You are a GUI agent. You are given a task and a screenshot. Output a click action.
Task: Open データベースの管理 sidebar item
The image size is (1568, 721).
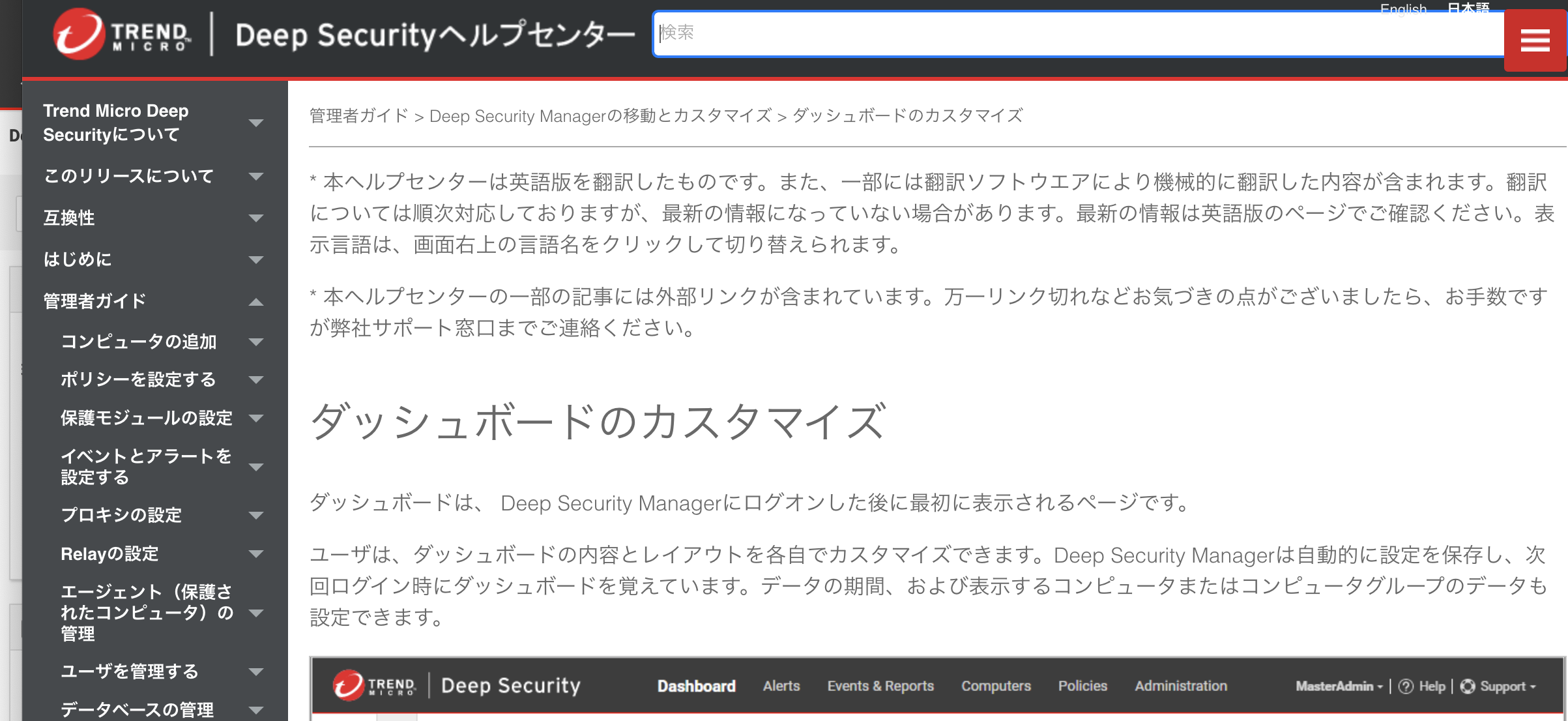pyautogui.click(x=138, y=709)
